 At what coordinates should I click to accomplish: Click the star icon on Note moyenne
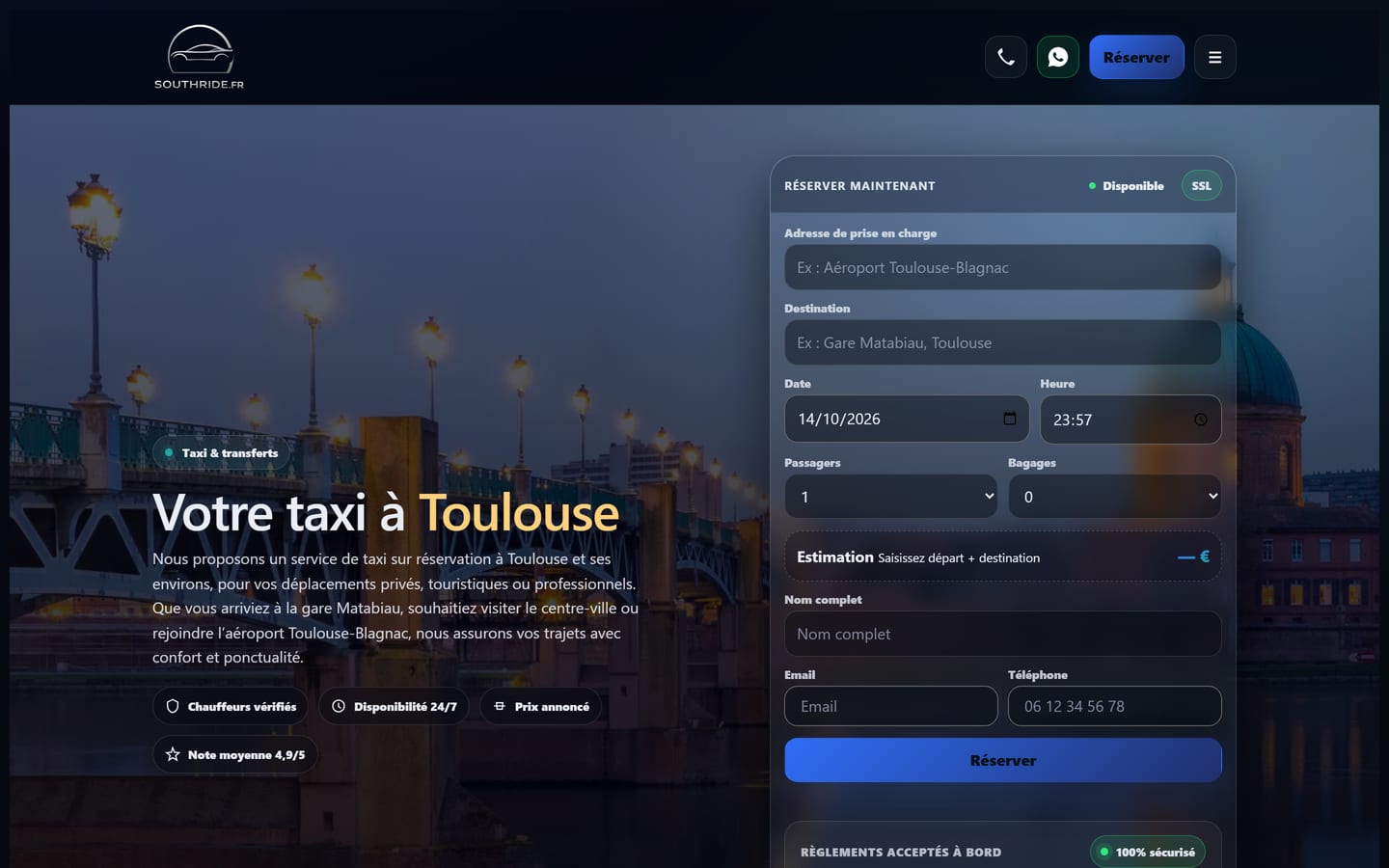click(x=173, y=754)
